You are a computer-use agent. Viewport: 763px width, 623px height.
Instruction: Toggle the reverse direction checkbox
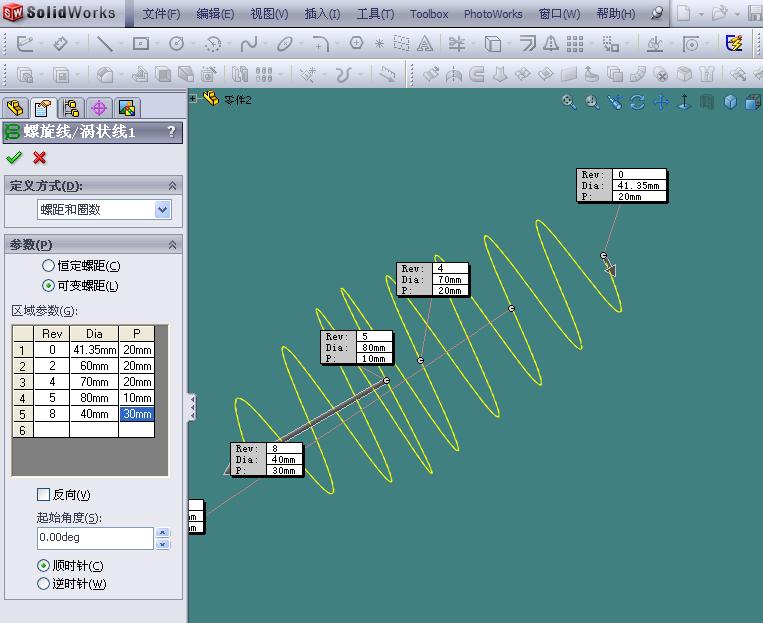(x=43, y=495)
